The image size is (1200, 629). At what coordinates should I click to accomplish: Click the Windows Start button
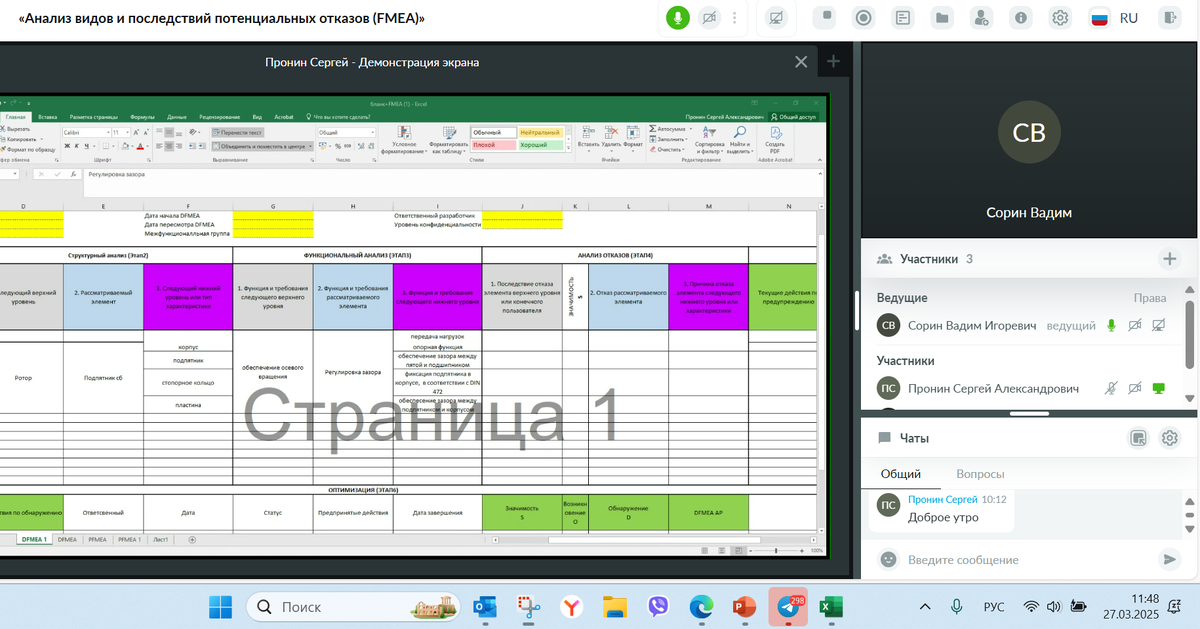click(x=220, y=606)
